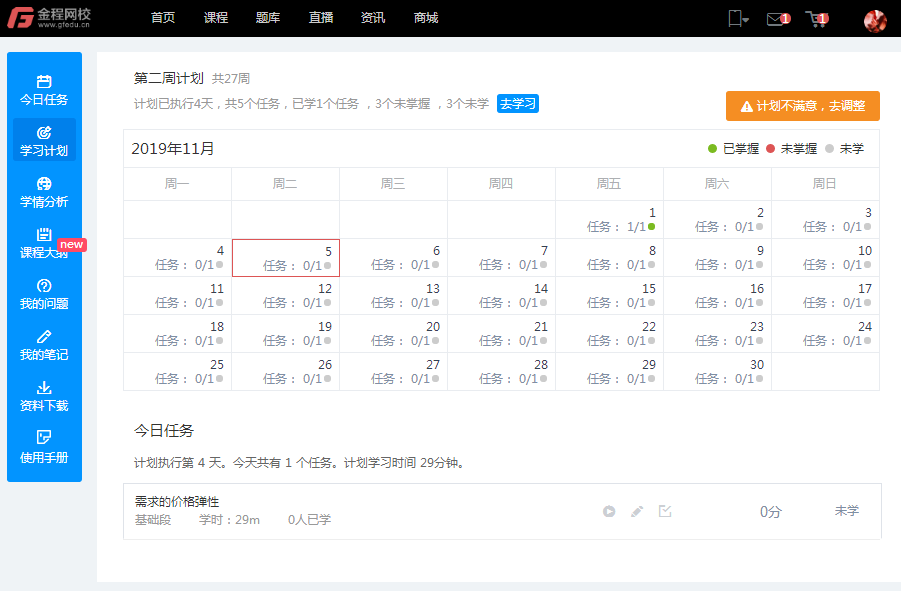
Task: Select November 1 in the calendar
Action: point(610,220)
